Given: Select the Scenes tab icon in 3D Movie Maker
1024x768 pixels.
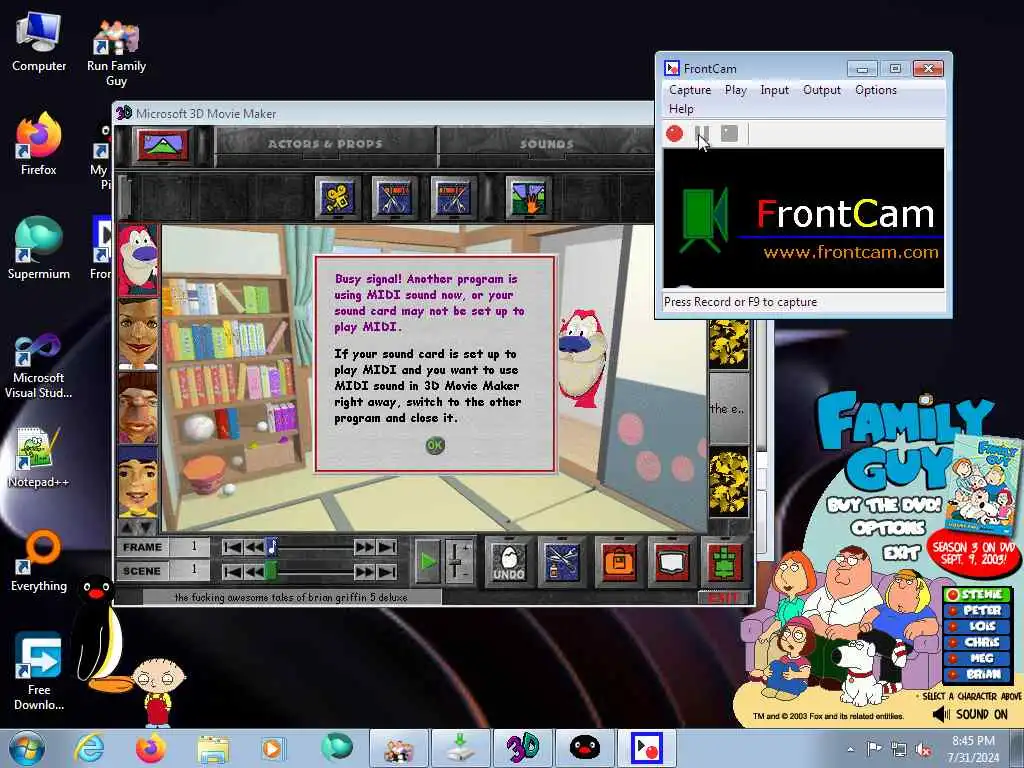Looking at the screenshot, I should 161,144.
